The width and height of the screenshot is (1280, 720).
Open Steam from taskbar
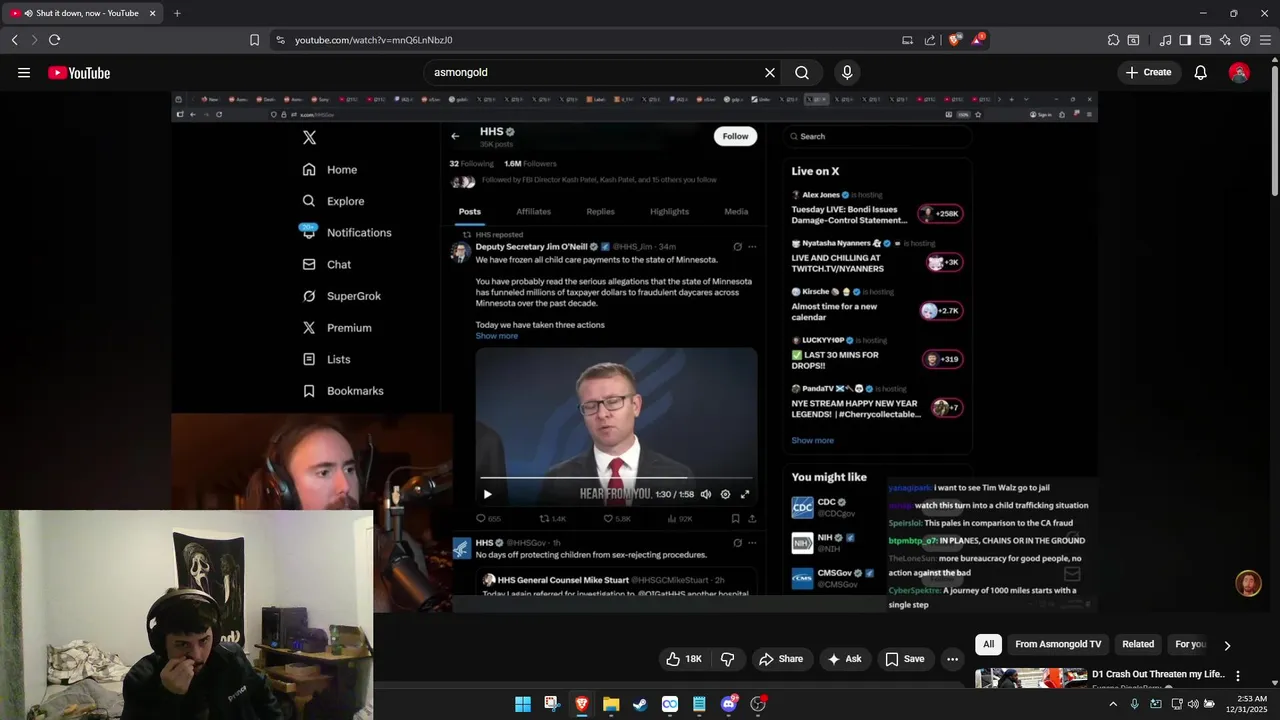point(640,704)
